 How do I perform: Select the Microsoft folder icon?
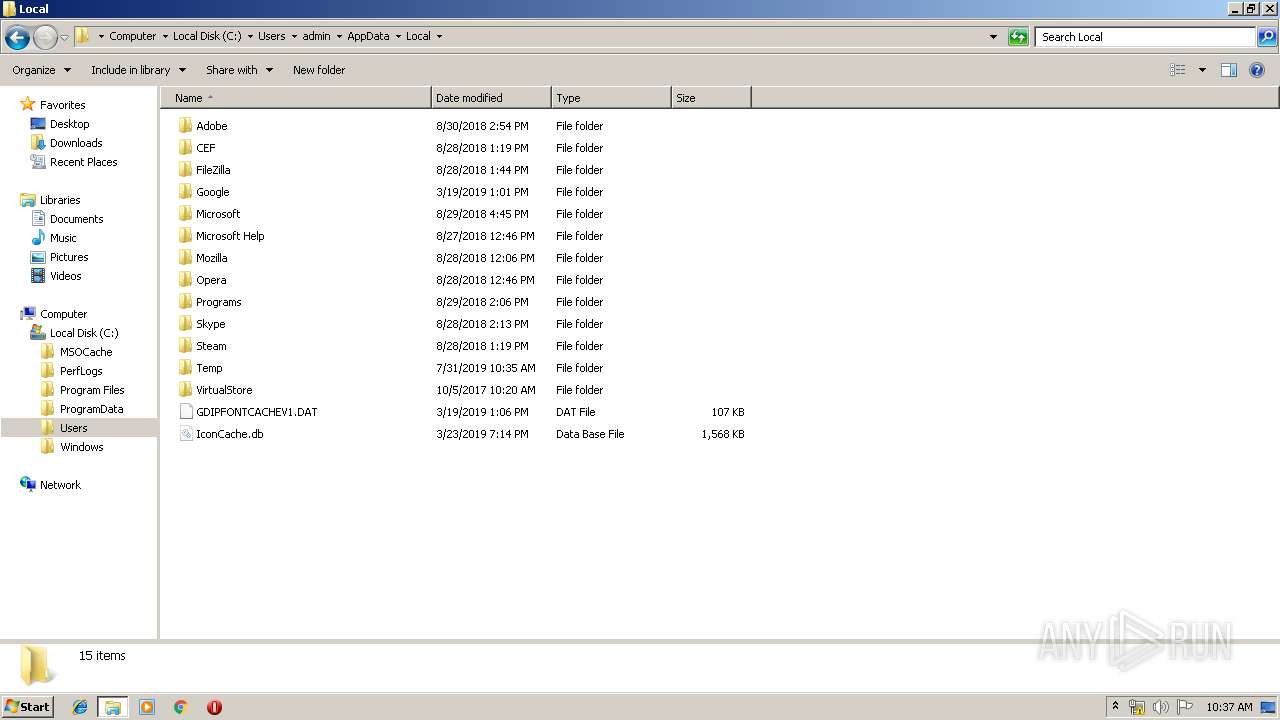tap(185, 214)
